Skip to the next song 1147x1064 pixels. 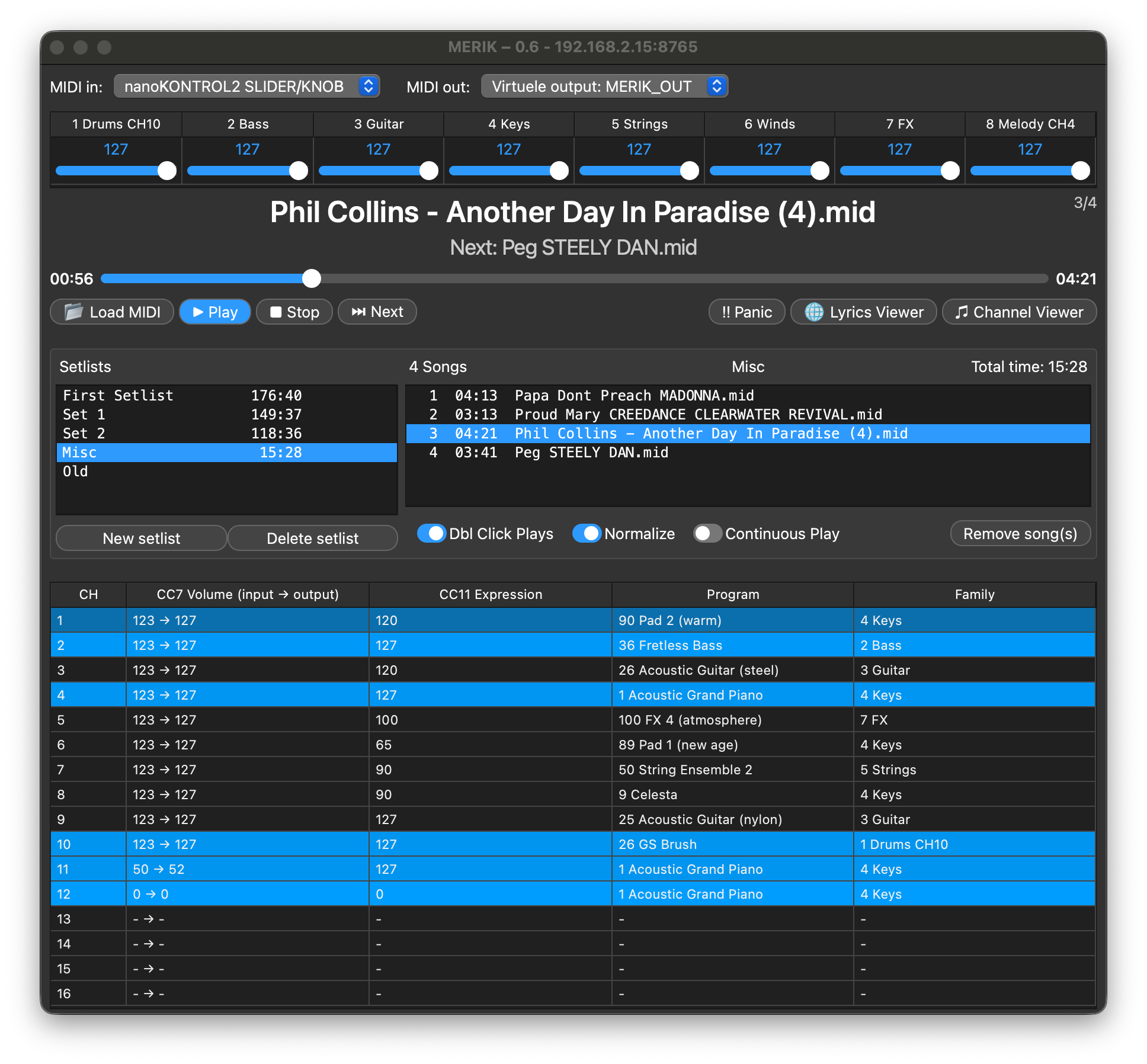(x=377, y=312)
